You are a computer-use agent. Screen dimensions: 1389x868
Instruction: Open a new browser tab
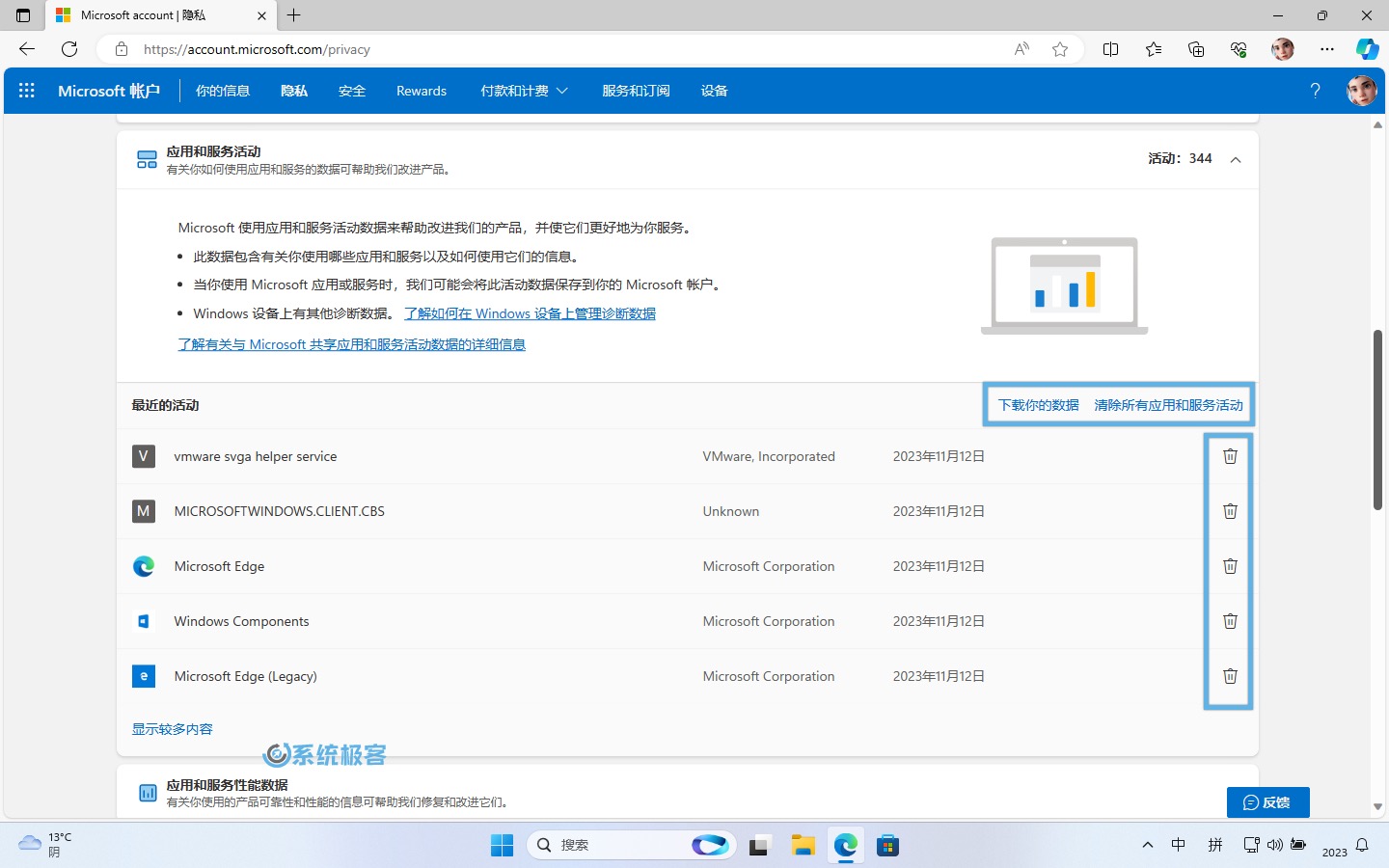(294, 15)
